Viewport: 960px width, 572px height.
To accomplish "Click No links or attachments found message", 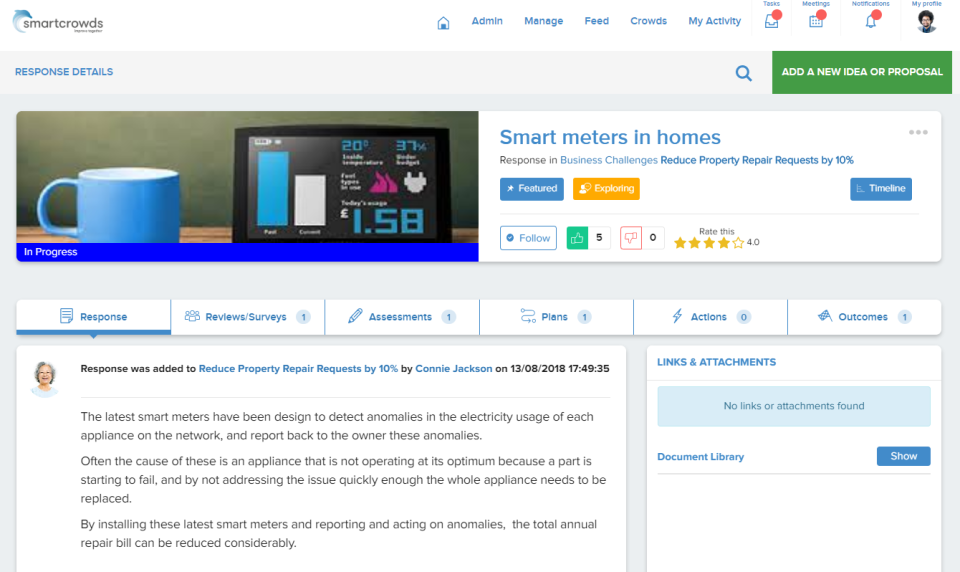I will (794, 406).
